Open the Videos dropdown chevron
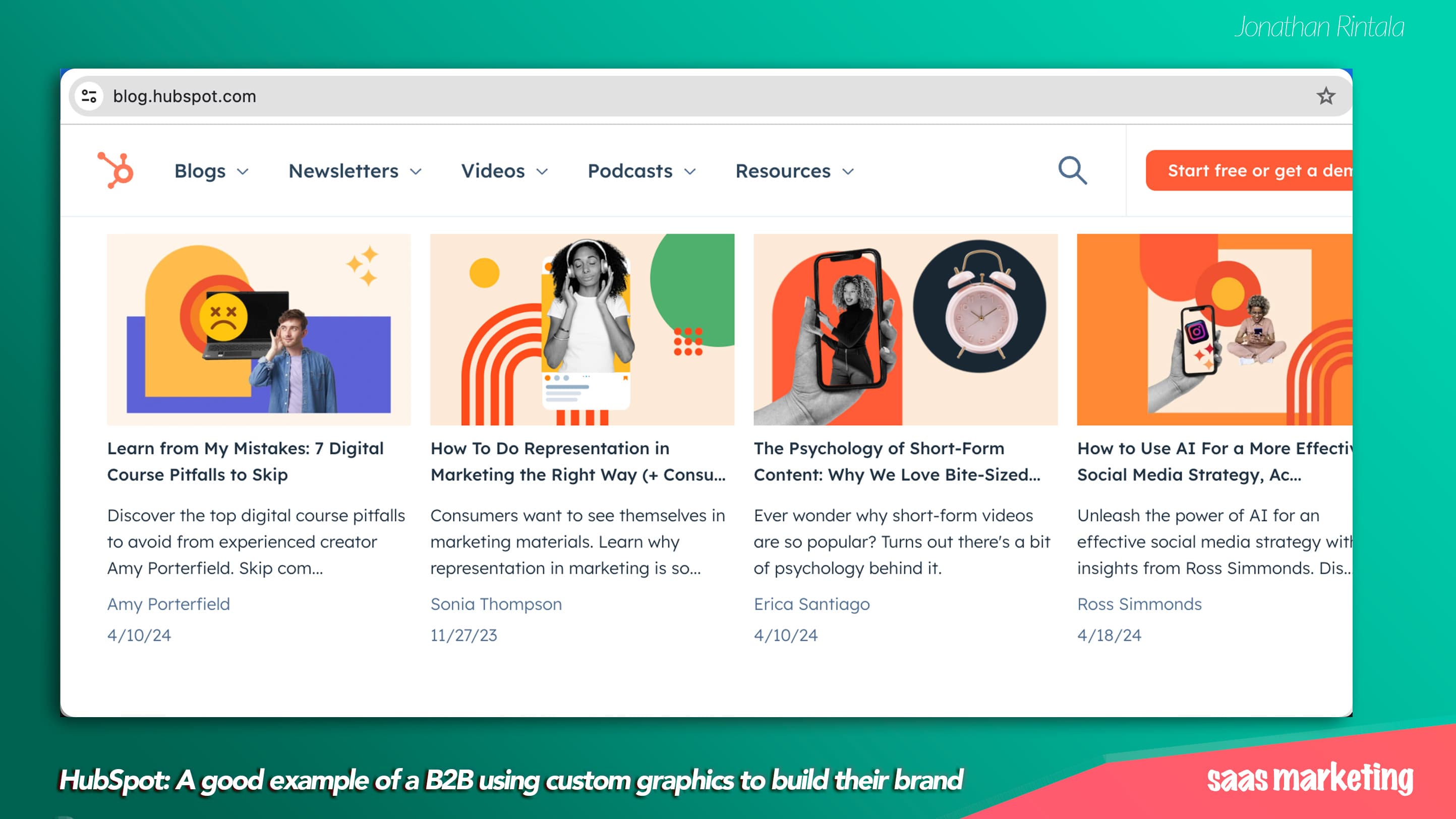 click(x=542, y=171)
